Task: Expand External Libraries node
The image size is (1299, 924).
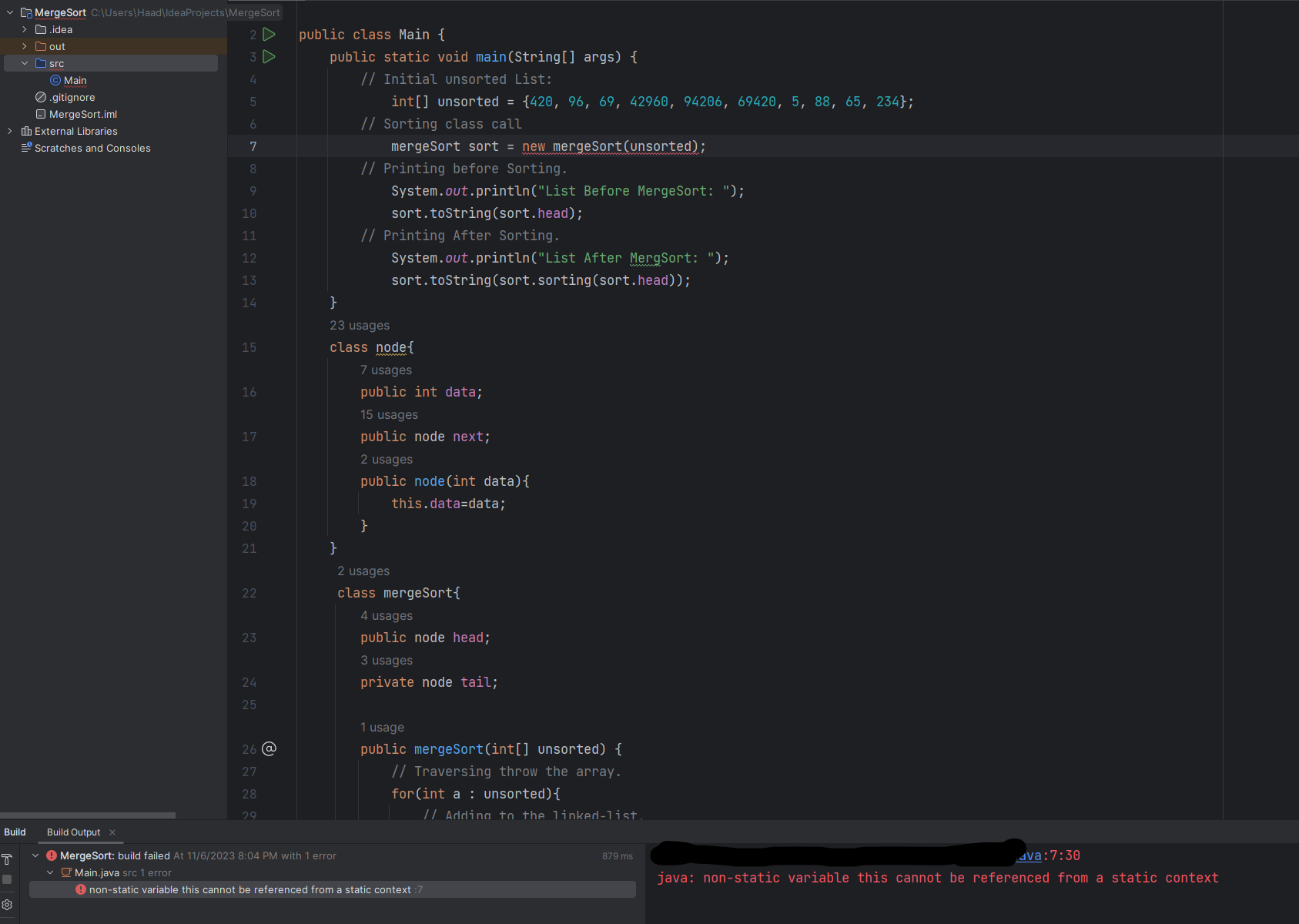Action: (10, 131)
